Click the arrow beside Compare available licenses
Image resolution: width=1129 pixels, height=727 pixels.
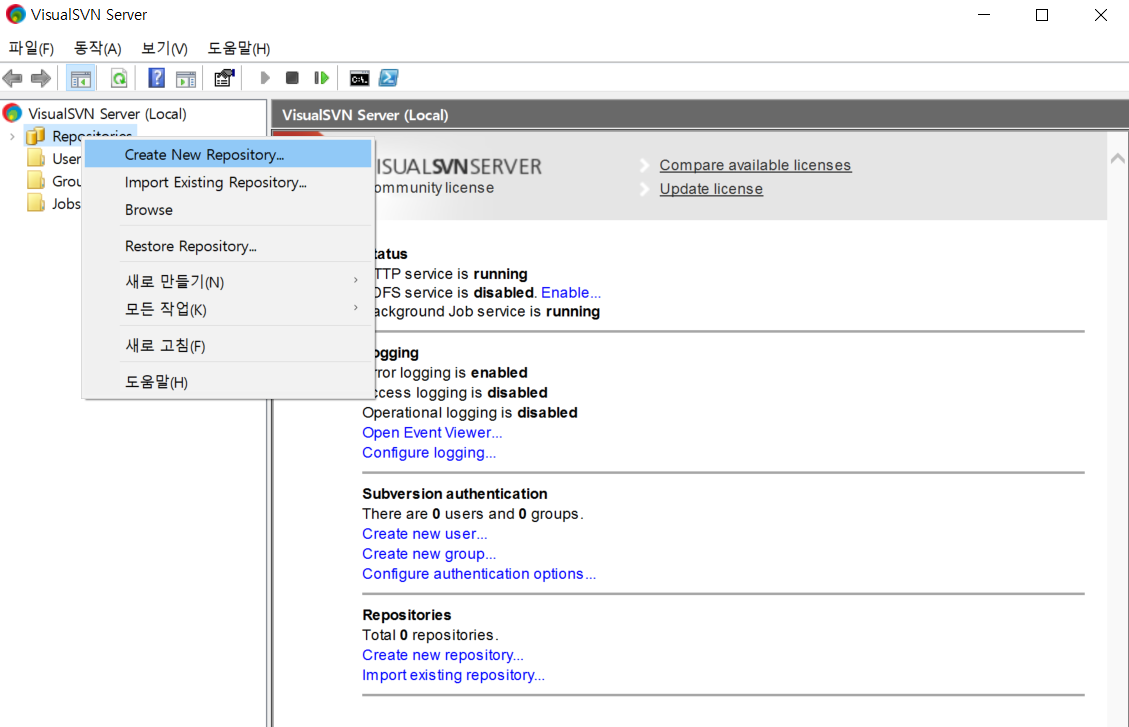[644, 166]
